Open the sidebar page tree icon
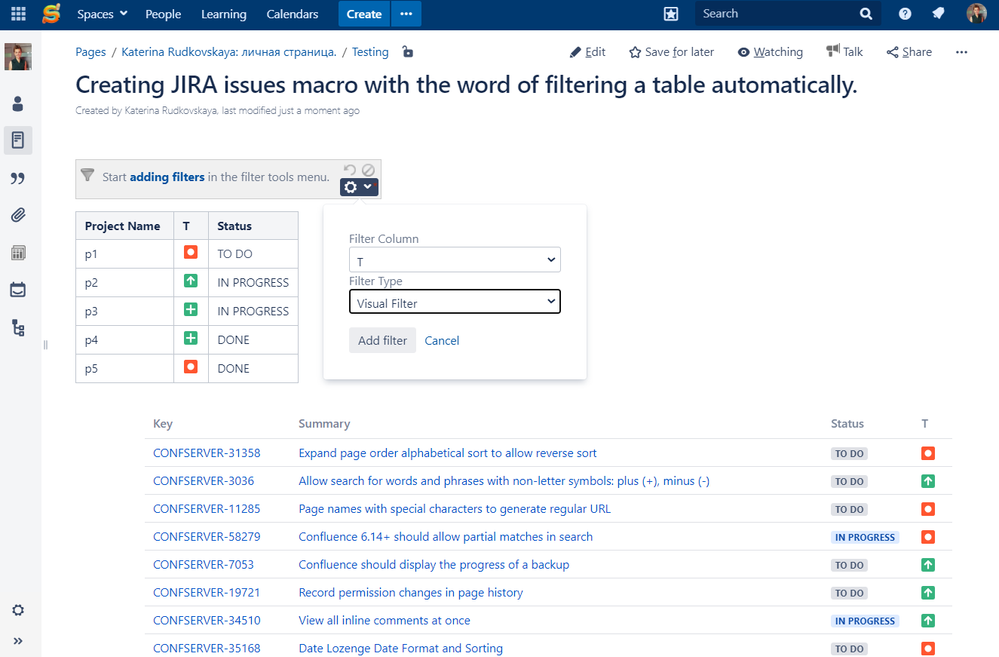This screenshot has height=657, width=999. point(18,328)
